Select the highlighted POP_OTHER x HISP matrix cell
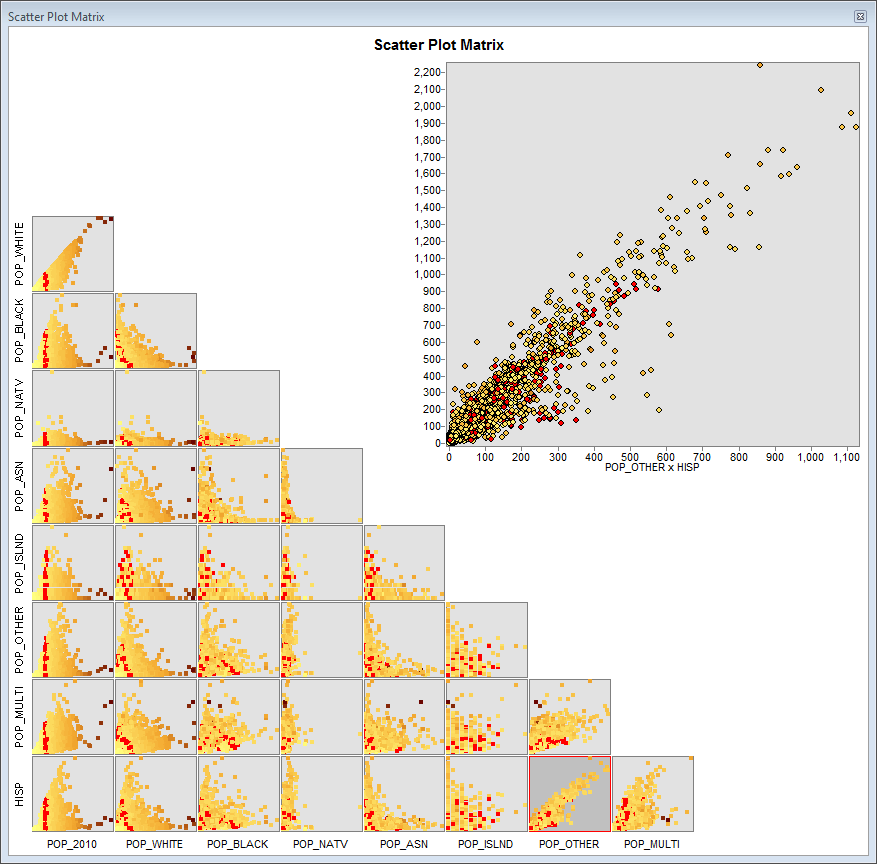This screenshot has width=877, height=864. 567,795
